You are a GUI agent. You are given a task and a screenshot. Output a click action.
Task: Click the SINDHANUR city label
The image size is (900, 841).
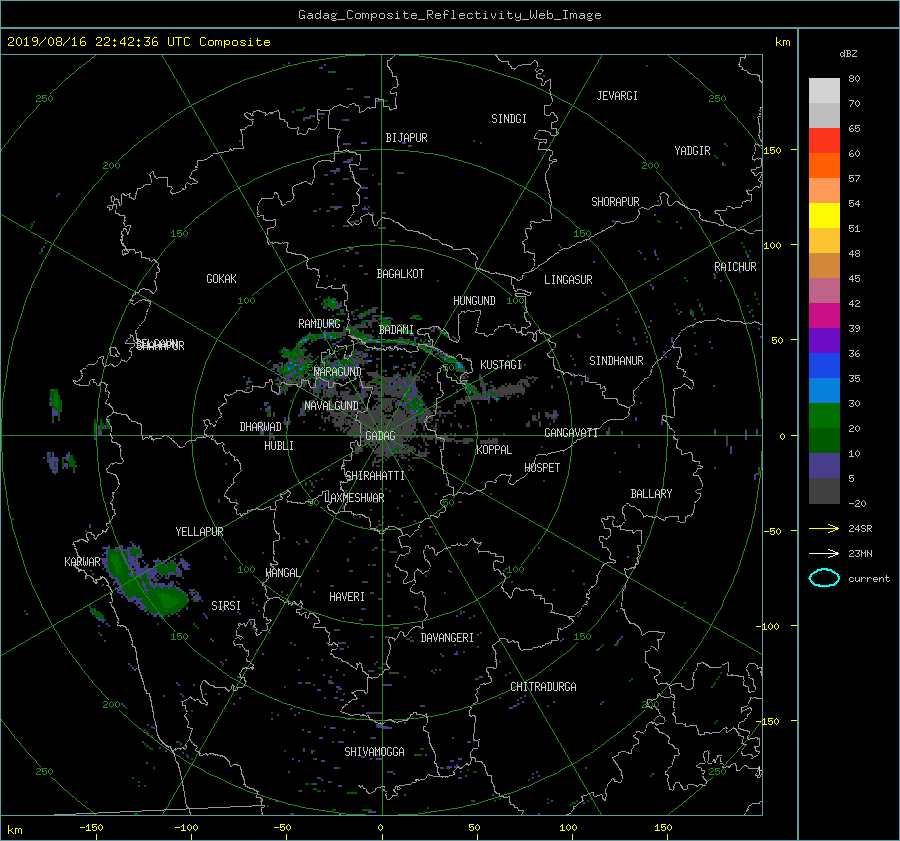tap(616, 361)
